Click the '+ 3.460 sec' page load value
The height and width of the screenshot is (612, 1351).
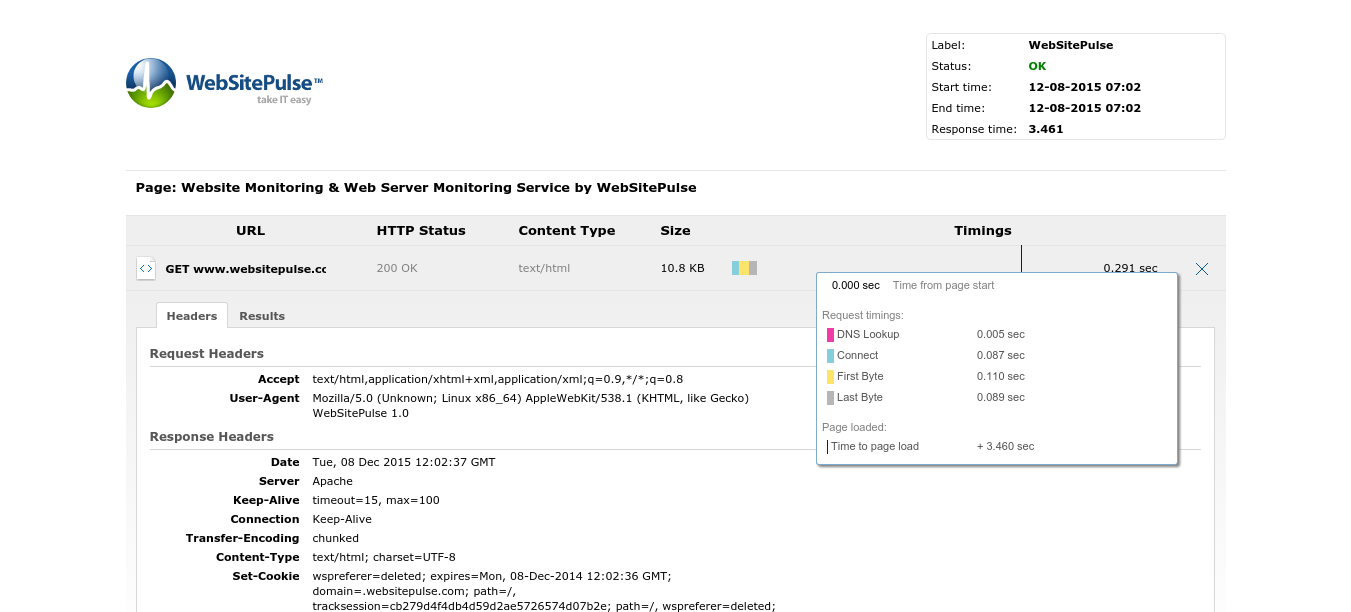click(1006, 446)
